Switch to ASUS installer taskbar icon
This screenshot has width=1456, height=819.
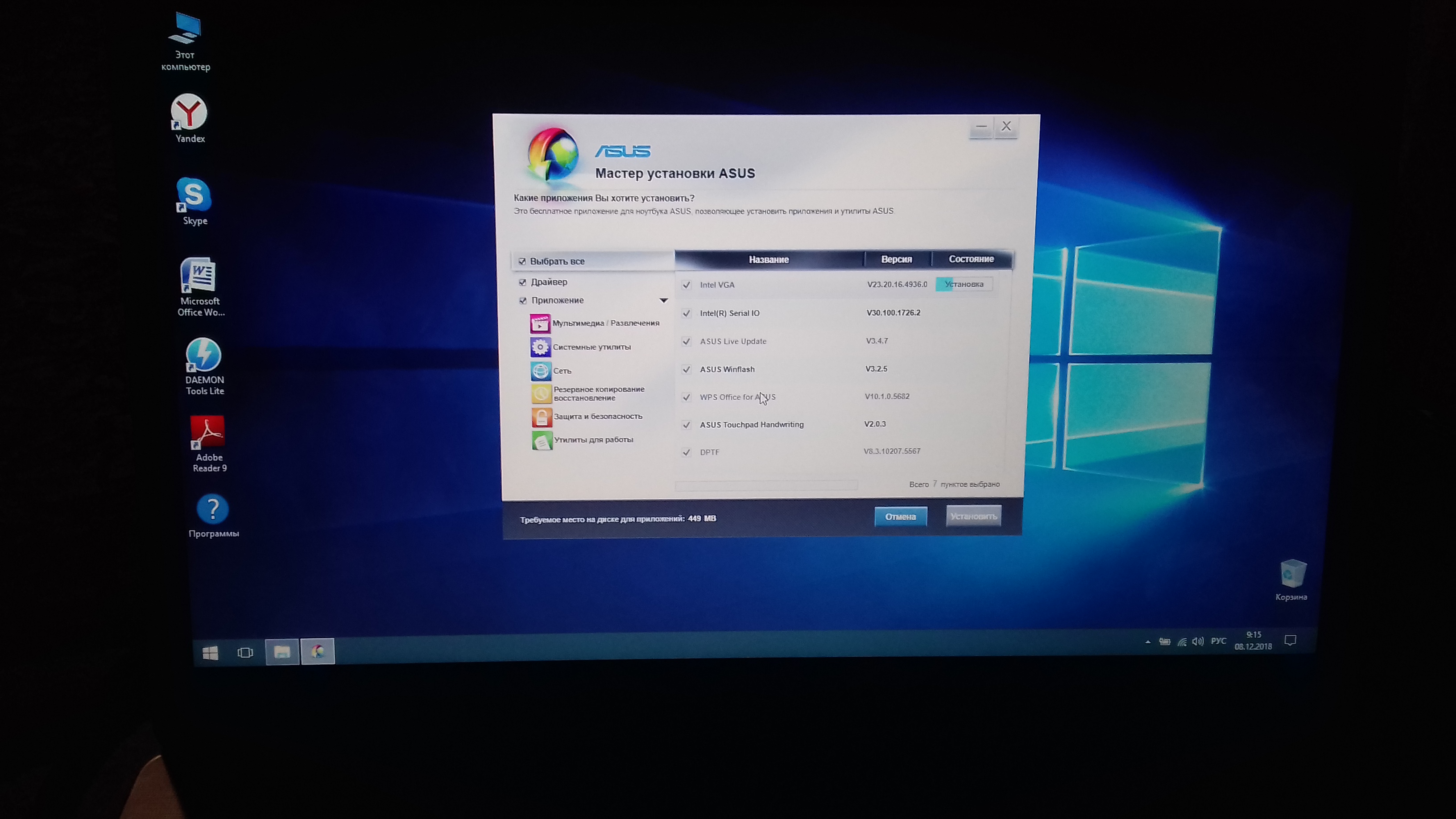click(x=318, y=652)
